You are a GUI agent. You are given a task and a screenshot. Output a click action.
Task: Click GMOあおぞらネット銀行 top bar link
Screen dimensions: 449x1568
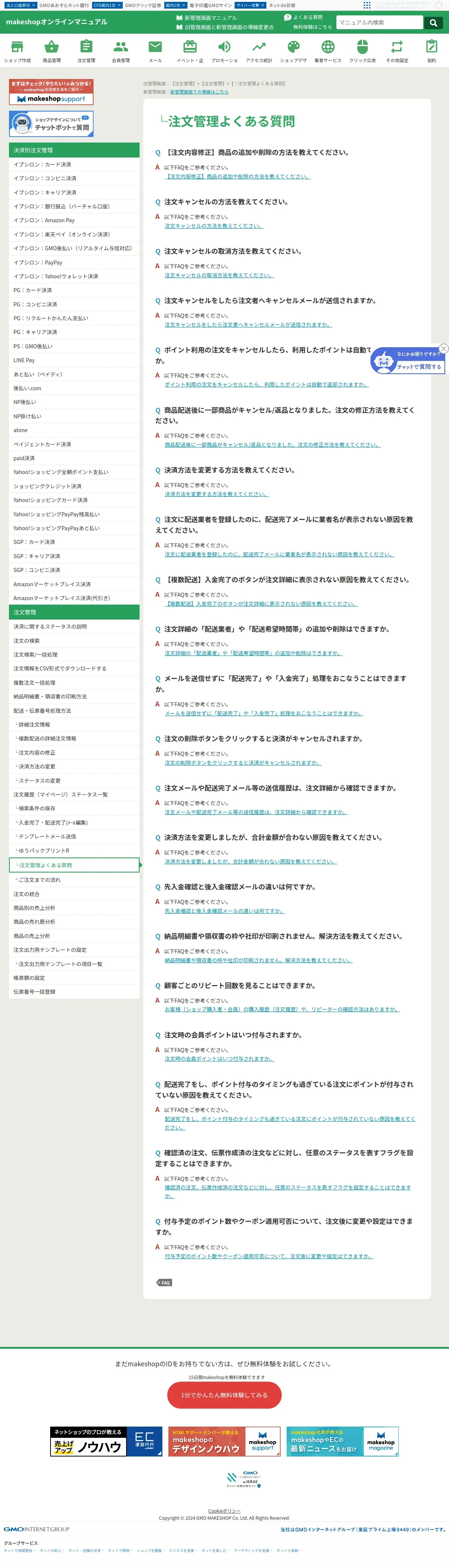tap(64, 5)
